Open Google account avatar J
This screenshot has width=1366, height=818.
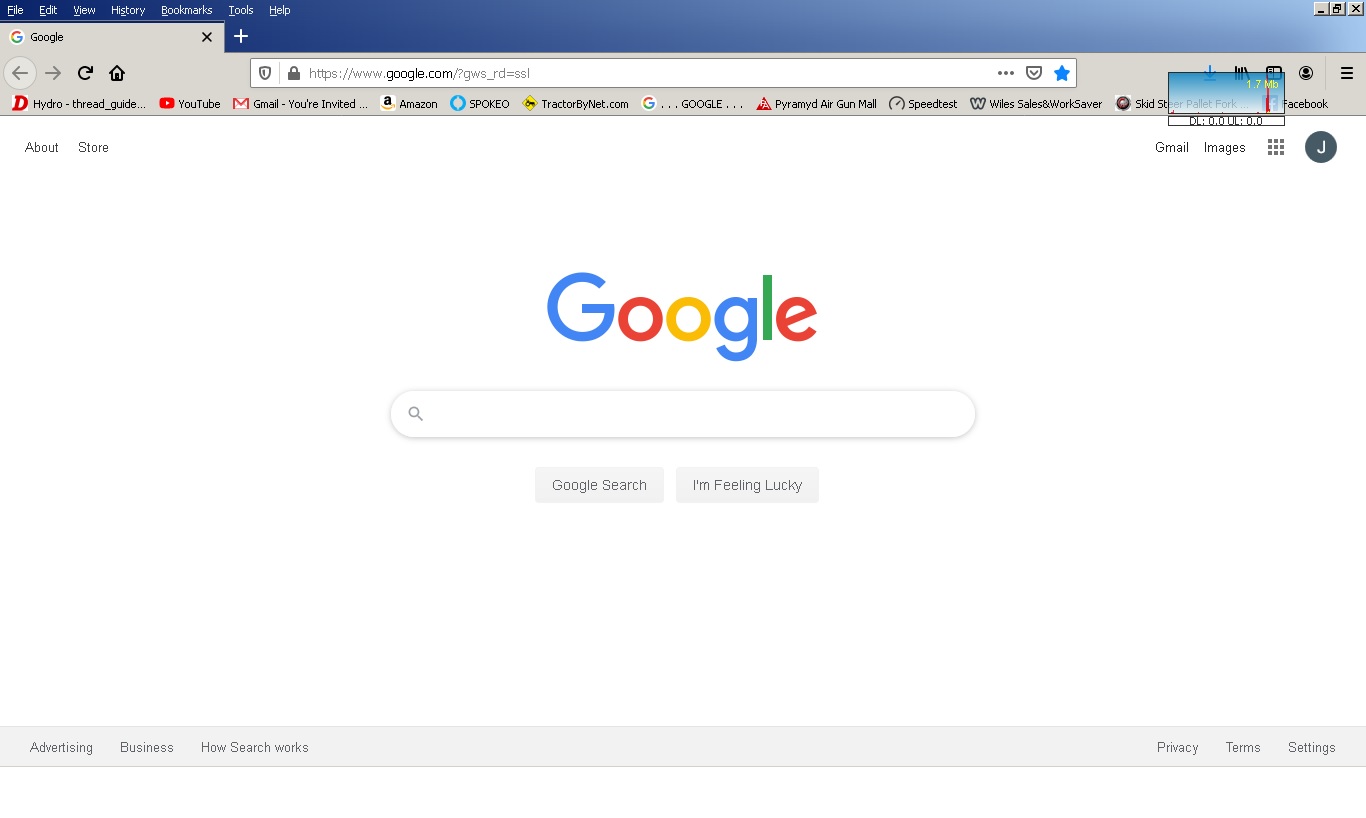point(1321,147)
